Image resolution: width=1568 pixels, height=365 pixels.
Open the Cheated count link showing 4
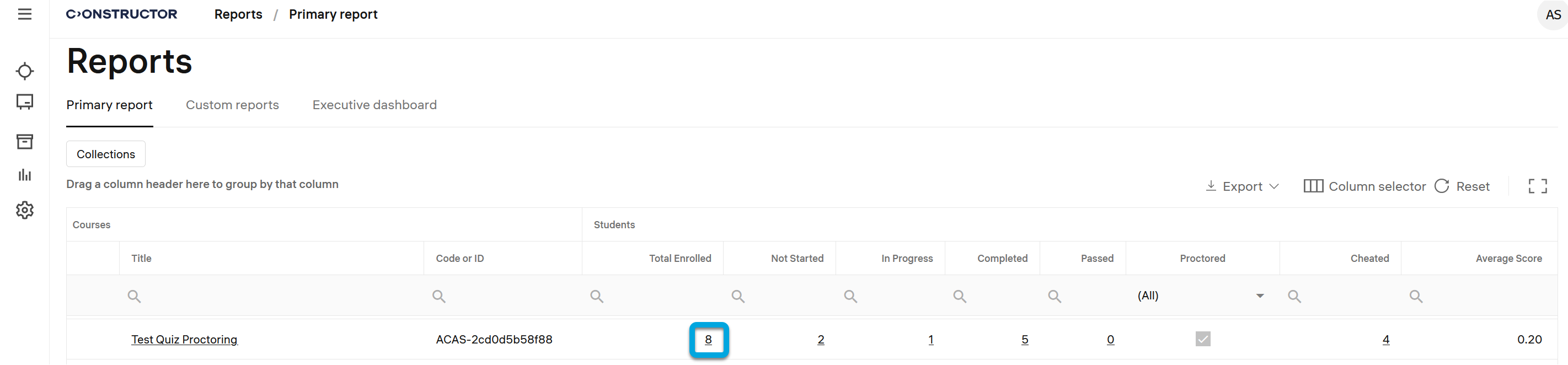(x=1385, y=340)
